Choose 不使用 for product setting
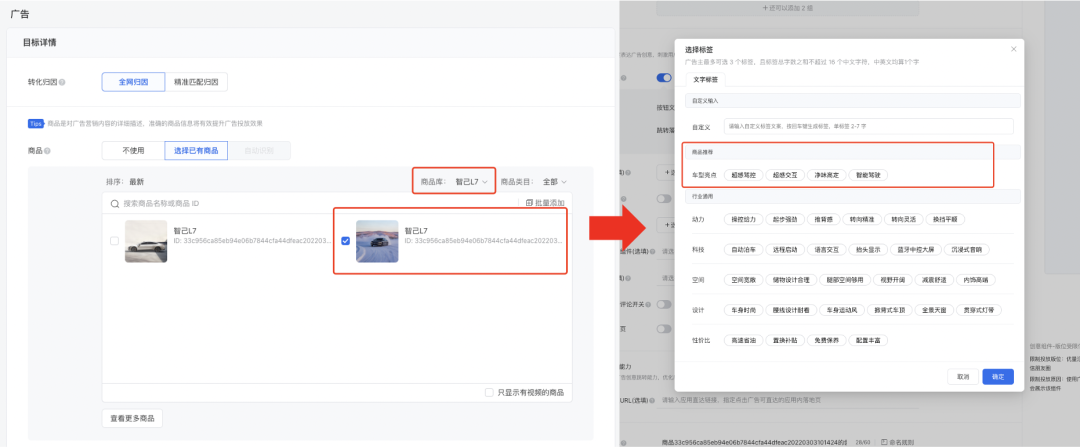1080x448 pixels. click(x=133, y=150)
